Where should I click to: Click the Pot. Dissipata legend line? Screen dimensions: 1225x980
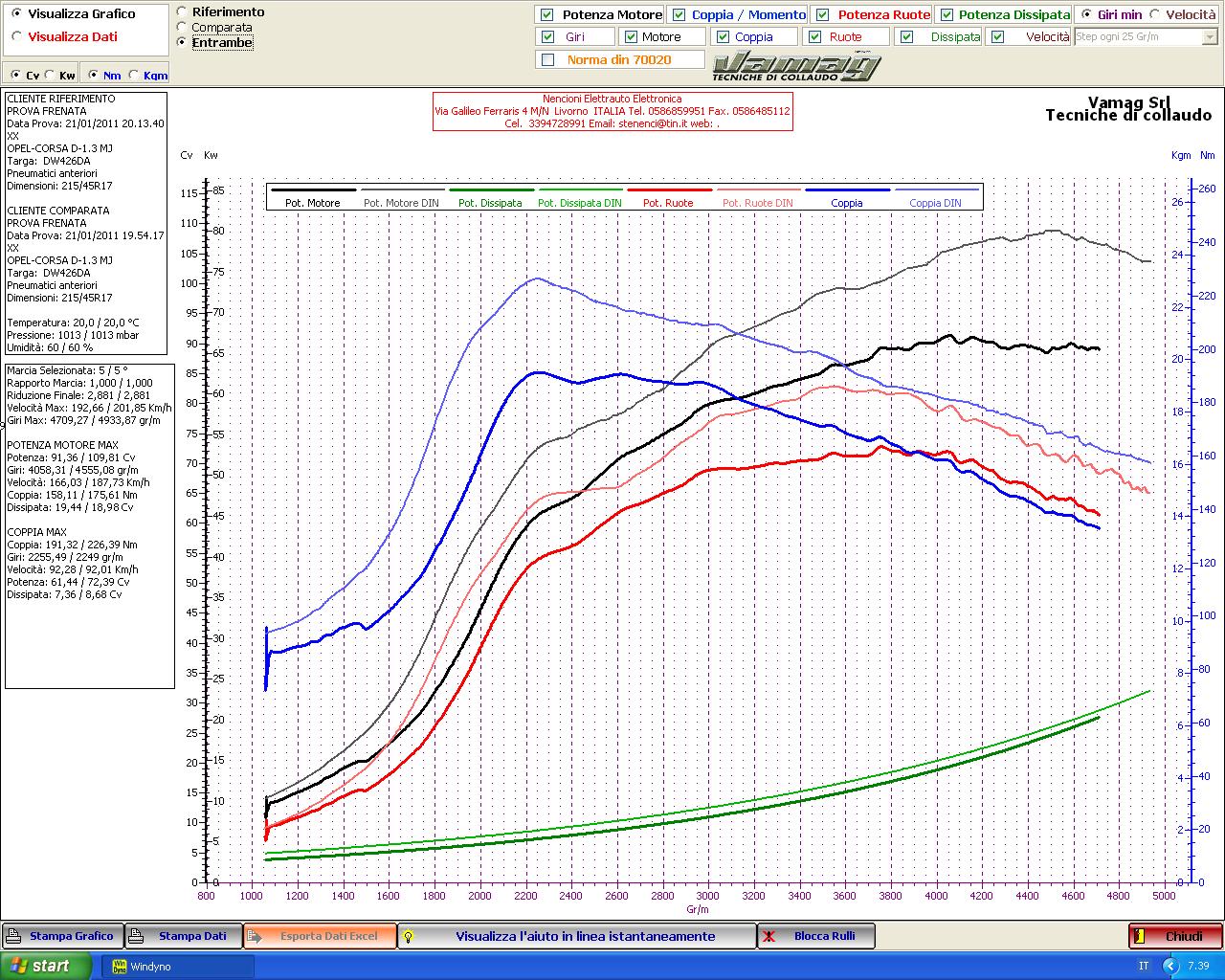pos(490,191)
